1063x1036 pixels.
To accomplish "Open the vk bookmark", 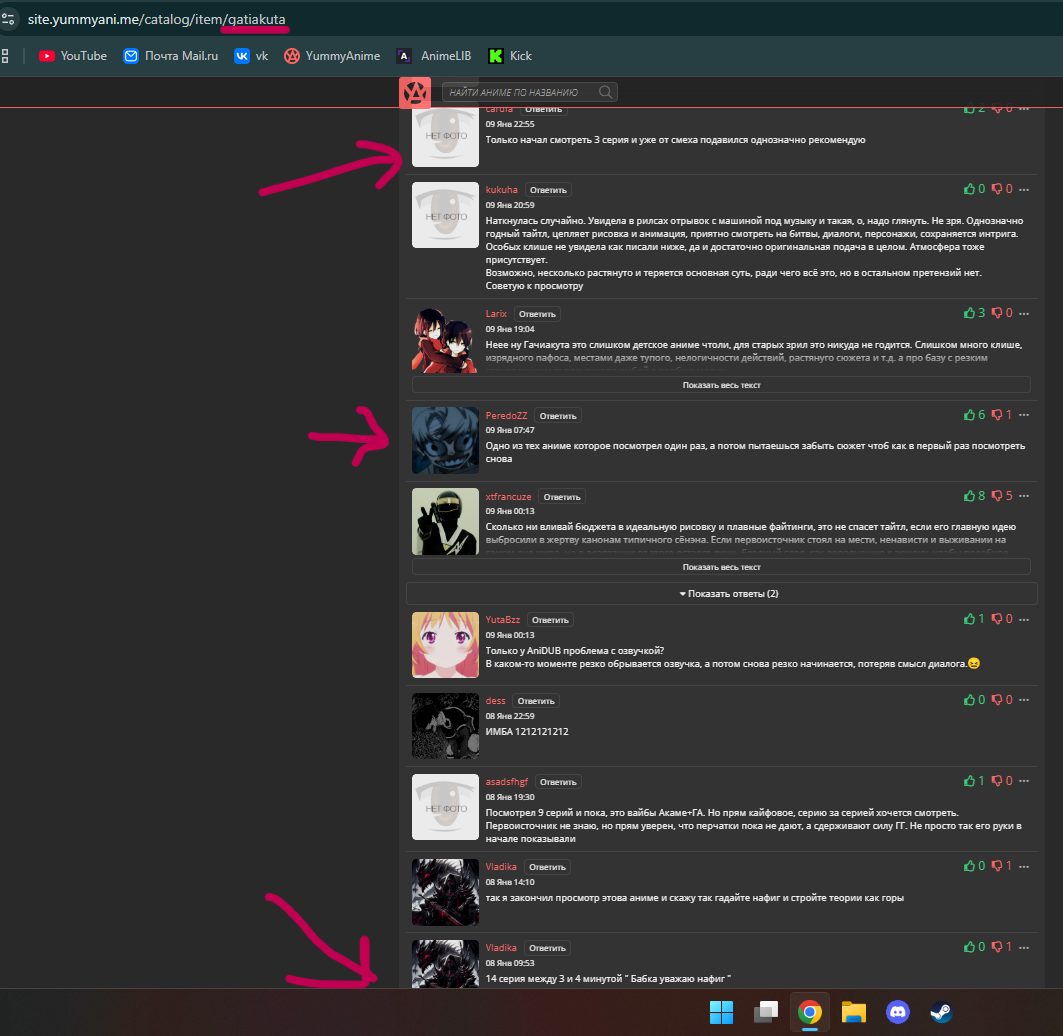I will (252, 56).
